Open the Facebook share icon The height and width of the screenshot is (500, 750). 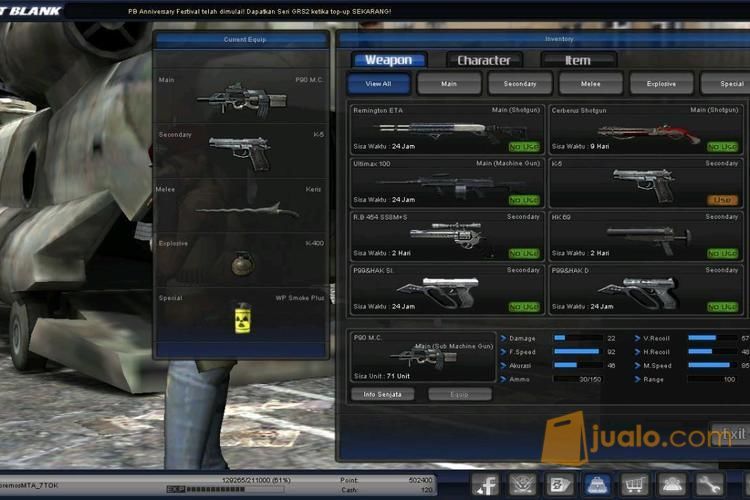click(485, 484)
